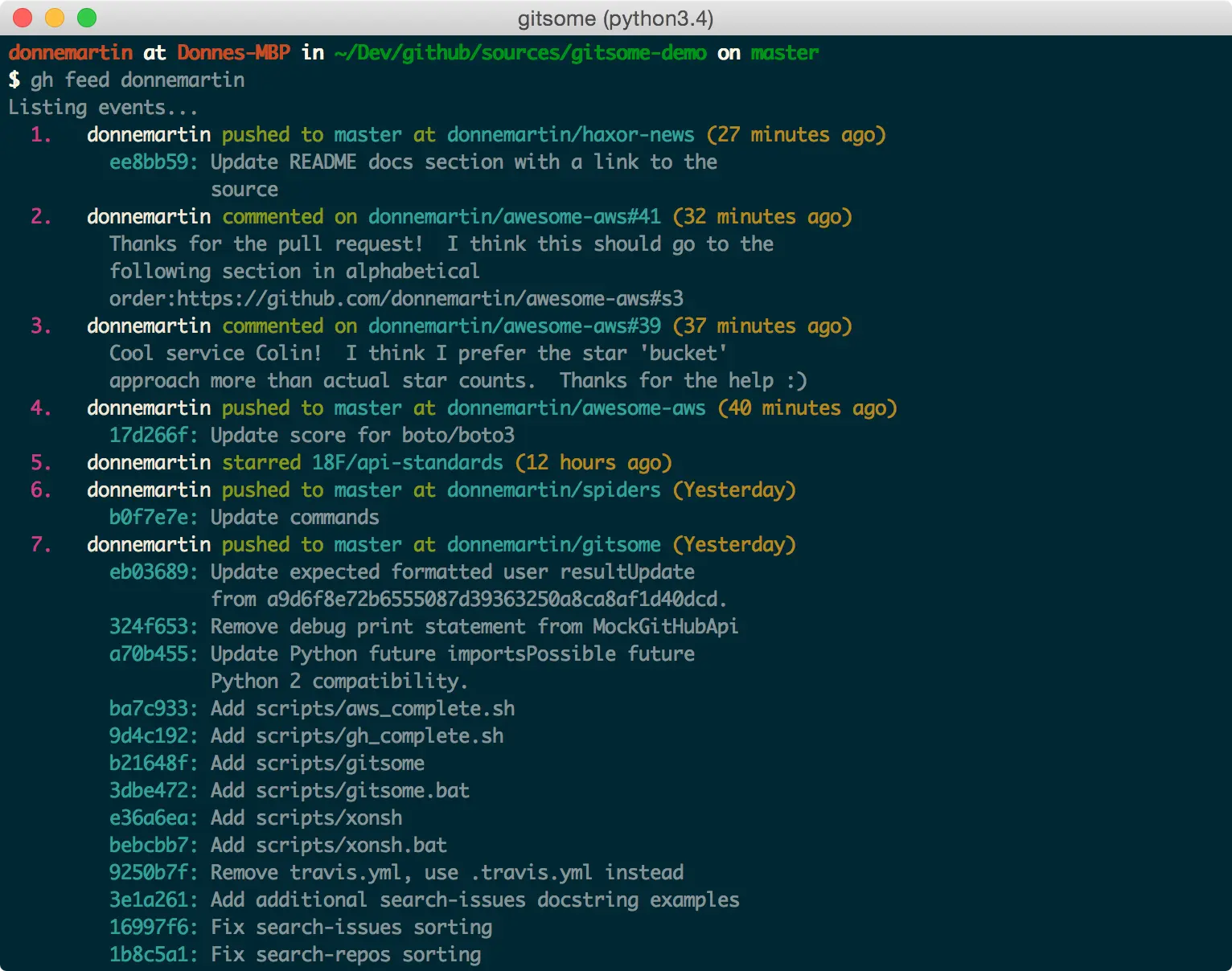Click the long hash a9d6f8e72b65... line
Image resolution: width=1232 pixels, height=971 pixels.
470,599
